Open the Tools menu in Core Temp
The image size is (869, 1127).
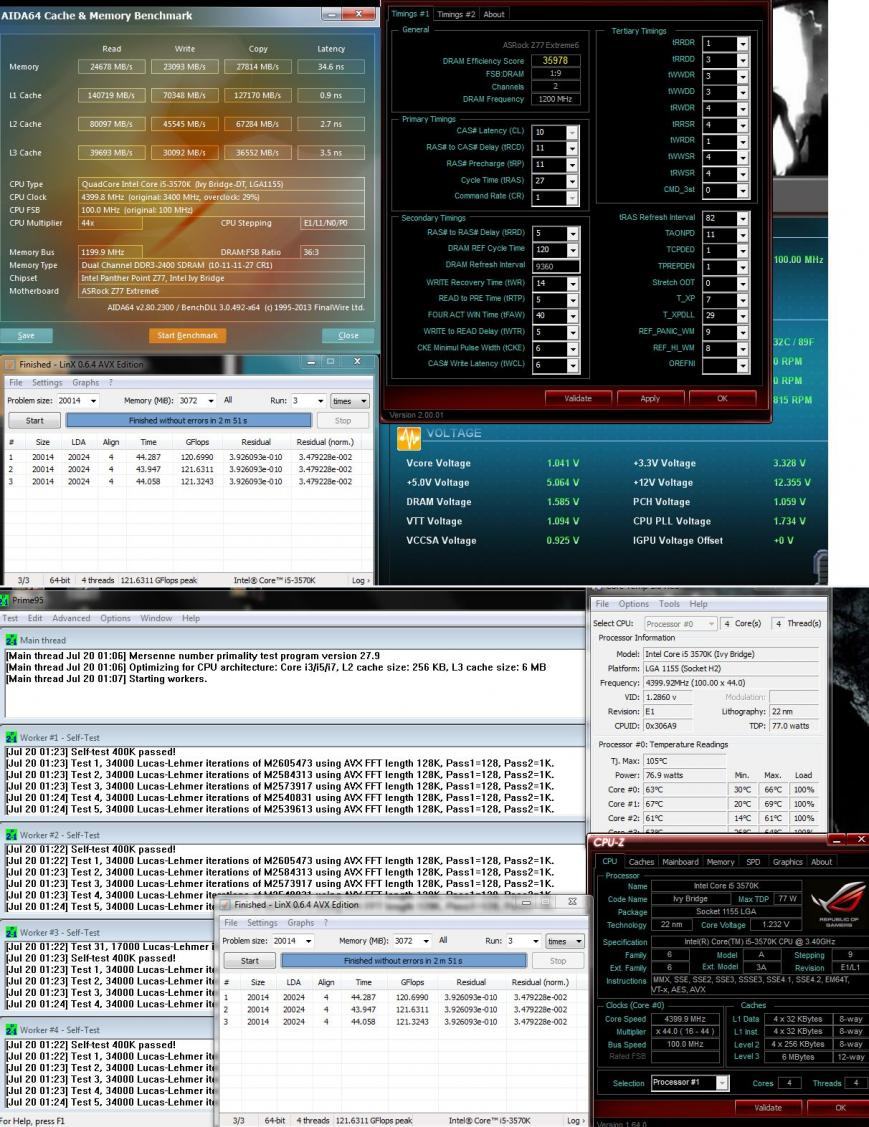(x=668, y=604)
